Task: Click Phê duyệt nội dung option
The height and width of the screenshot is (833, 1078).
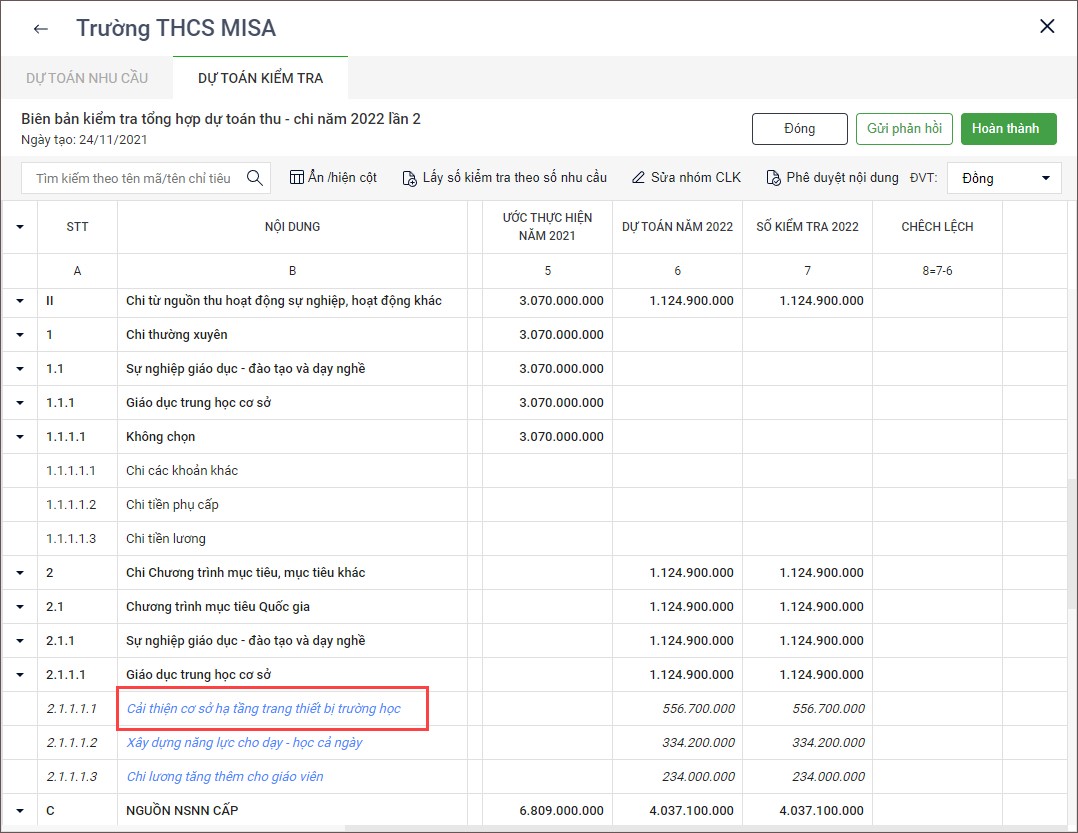Action: click(x=832, y=178)
